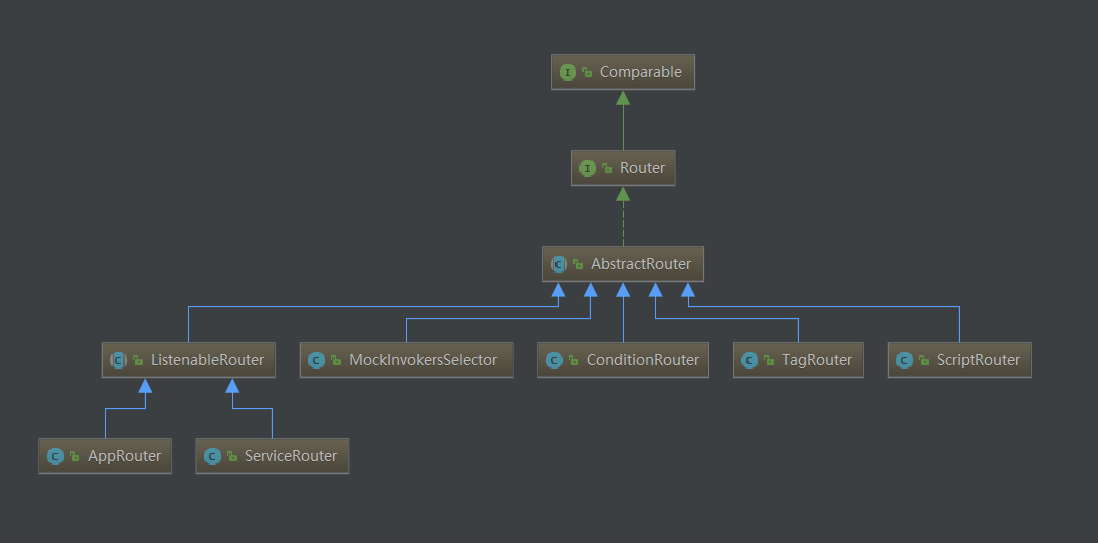Click the public visibility icon next to Router
Image resolution: width=1098 pixels, height=543 pixels.
(x=607, y=168)
